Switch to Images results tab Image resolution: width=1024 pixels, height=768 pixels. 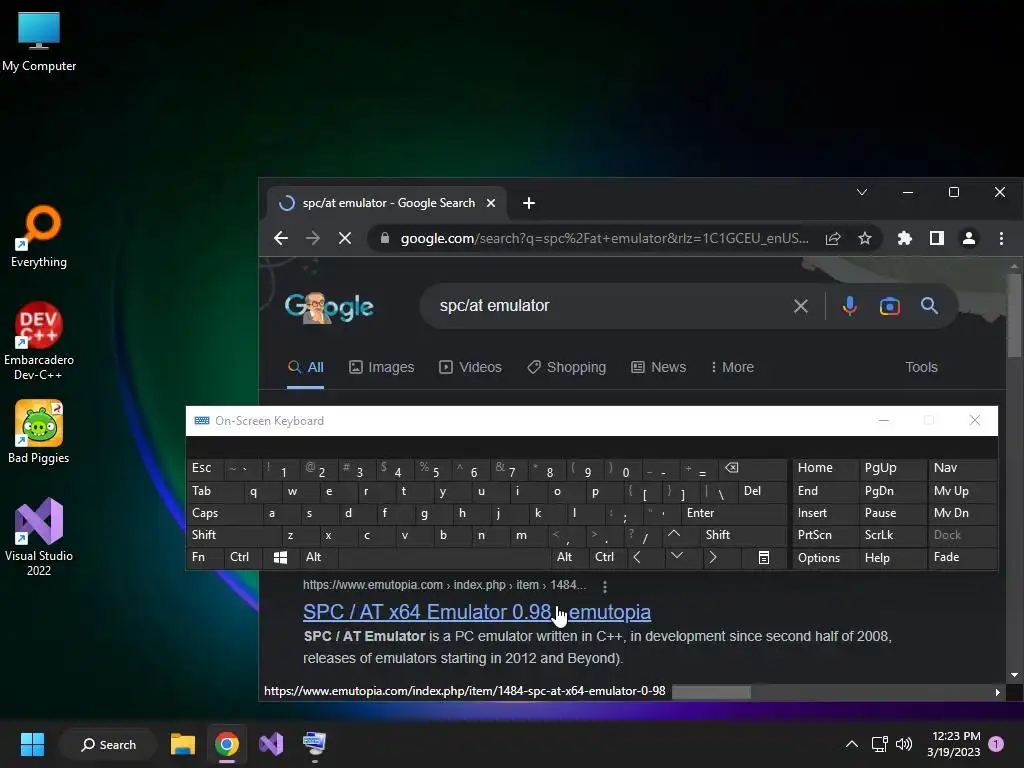point(381,367)
